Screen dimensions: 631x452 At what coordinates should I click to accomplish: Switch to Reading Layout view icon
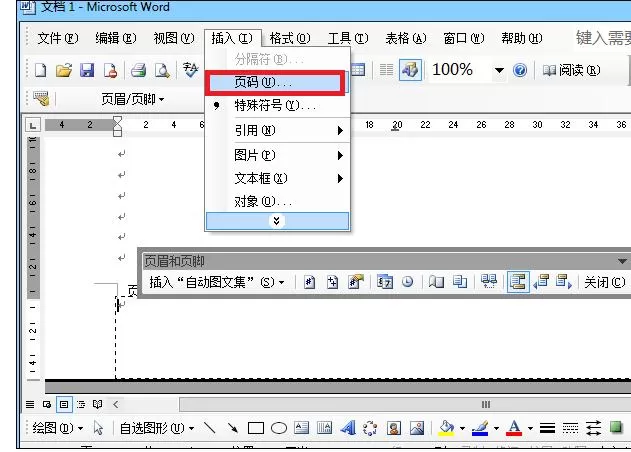pyautogui.click(x=97, y=404)
